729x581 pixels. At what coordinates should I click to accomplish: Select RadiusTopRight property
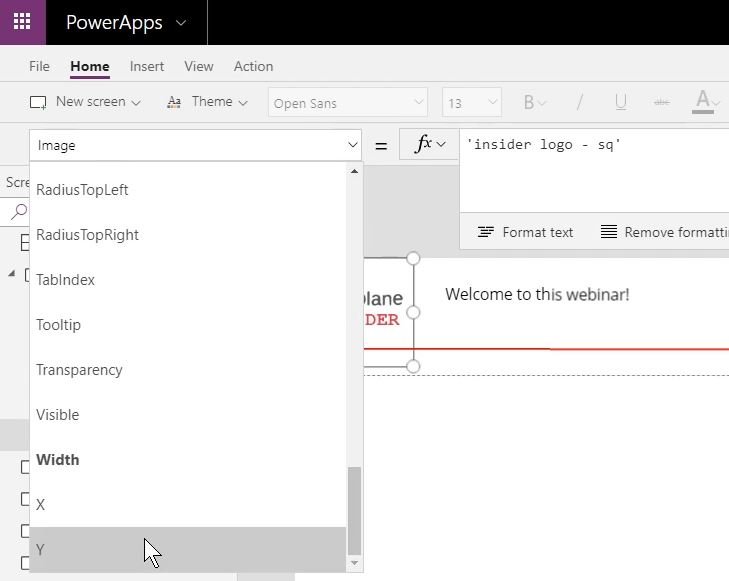(188, 235)
